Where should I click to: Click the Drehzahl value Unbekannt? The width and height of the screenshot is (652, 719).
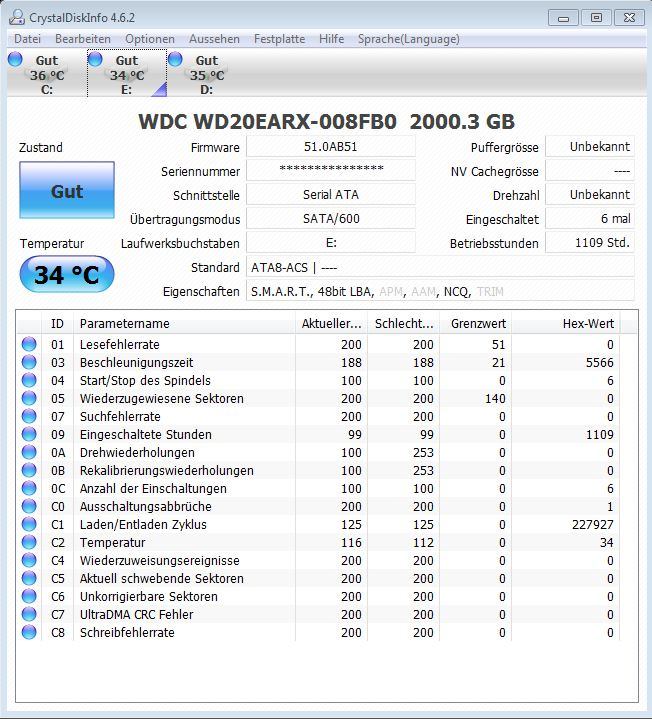point(590,195)
